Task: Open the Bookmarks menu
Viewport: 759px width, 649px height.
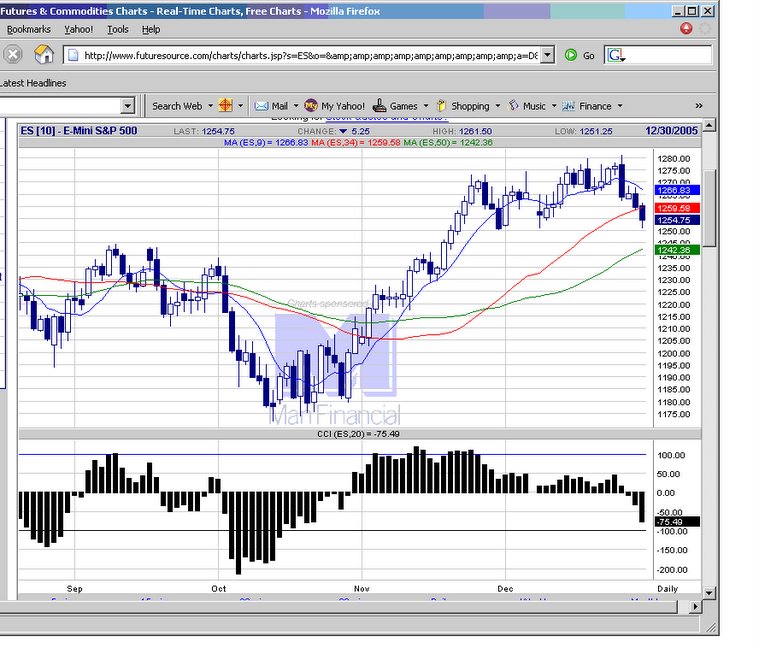Action: click(x=29, y=30)
